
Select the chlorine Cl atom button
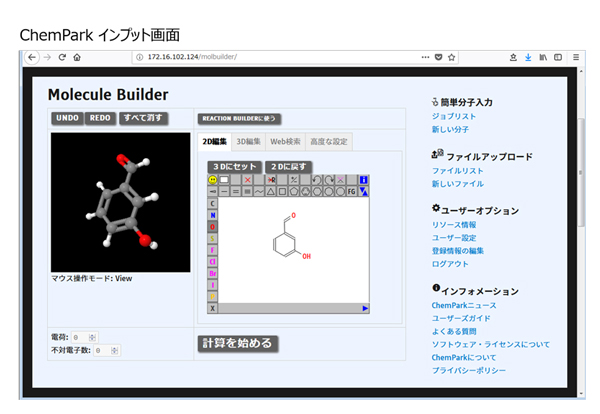click(x=212, y=262)
